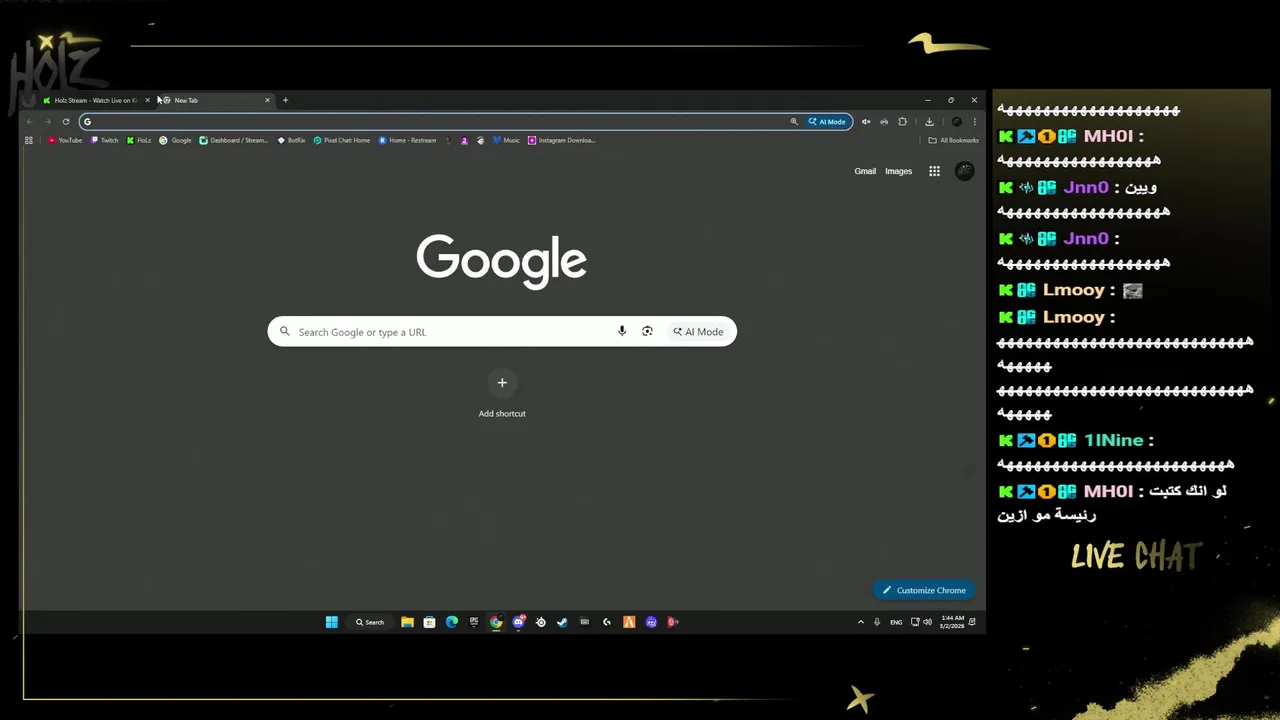This screenshot has height=720, width=1280.
Task: Expand the All Bookmarks folder
Action: [953, 140]
